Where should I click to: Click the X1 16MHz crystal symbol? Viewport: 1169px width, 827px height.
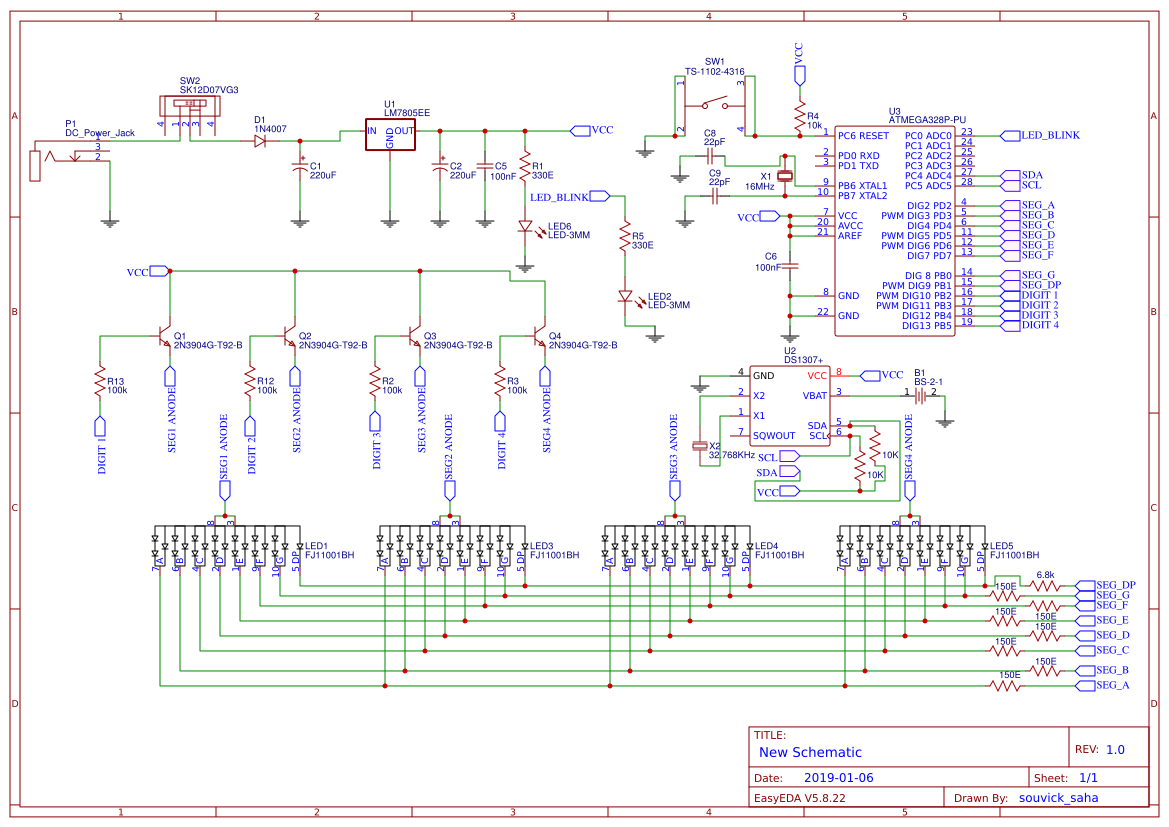pyautogui.click(x=784, y=176)
